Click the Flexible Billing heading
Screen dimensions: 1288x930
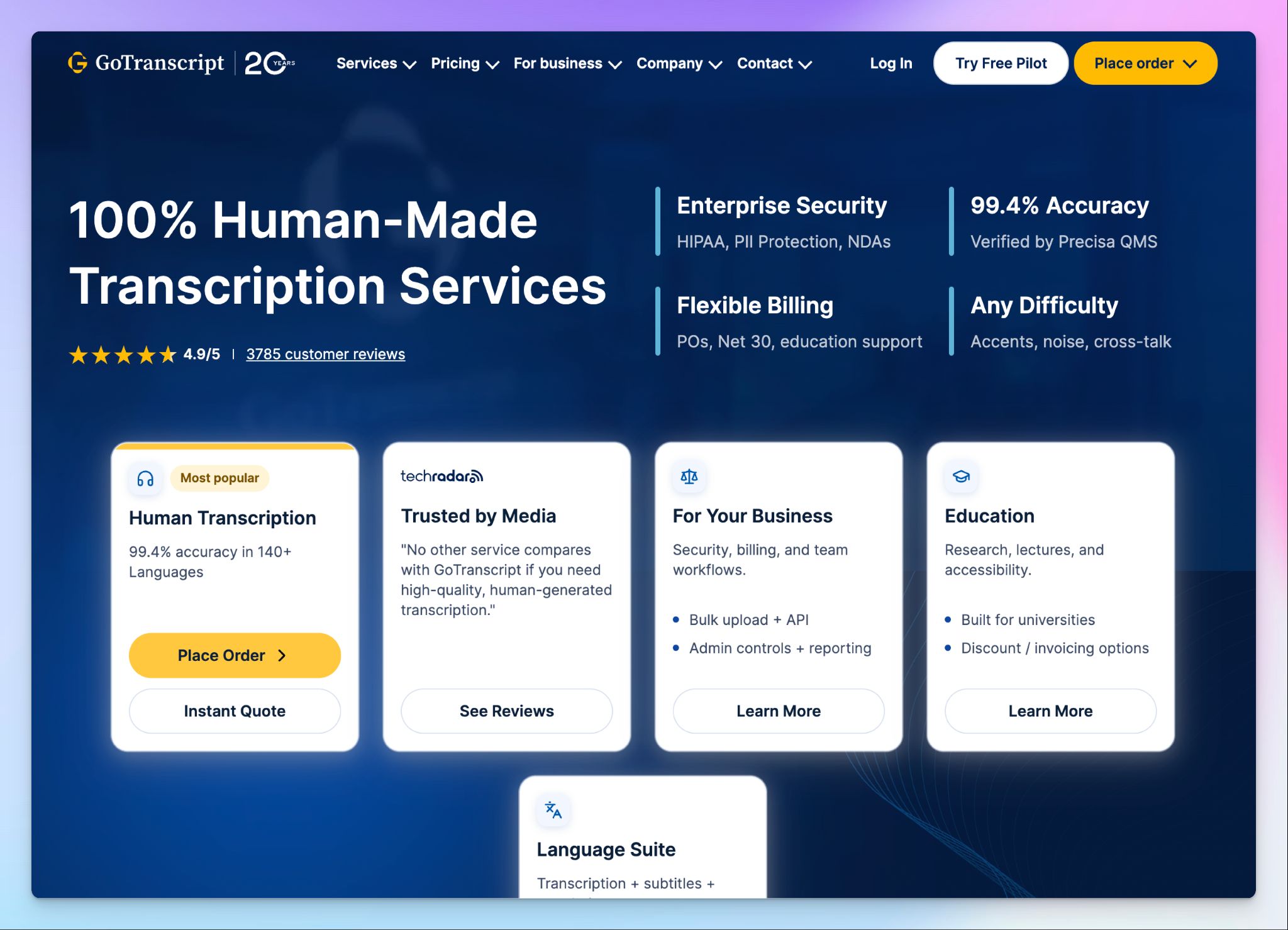(755, 306)
